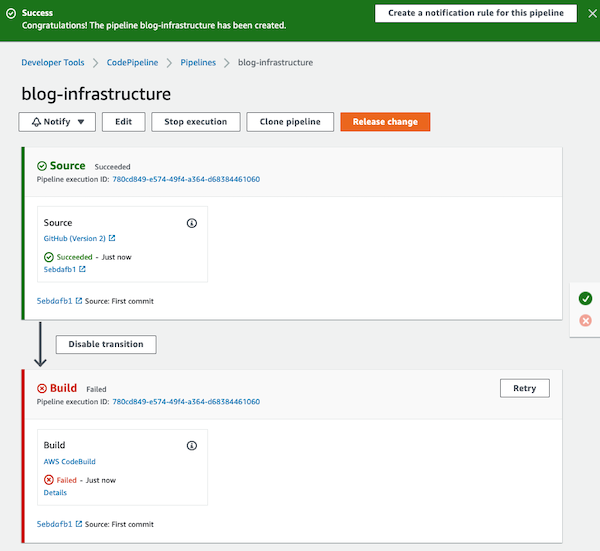Click the success checkmark icon in the green banner
Image resolution: width=600 pixels, height=551 pixels.
pyautogui.click(x=11, y=13)
